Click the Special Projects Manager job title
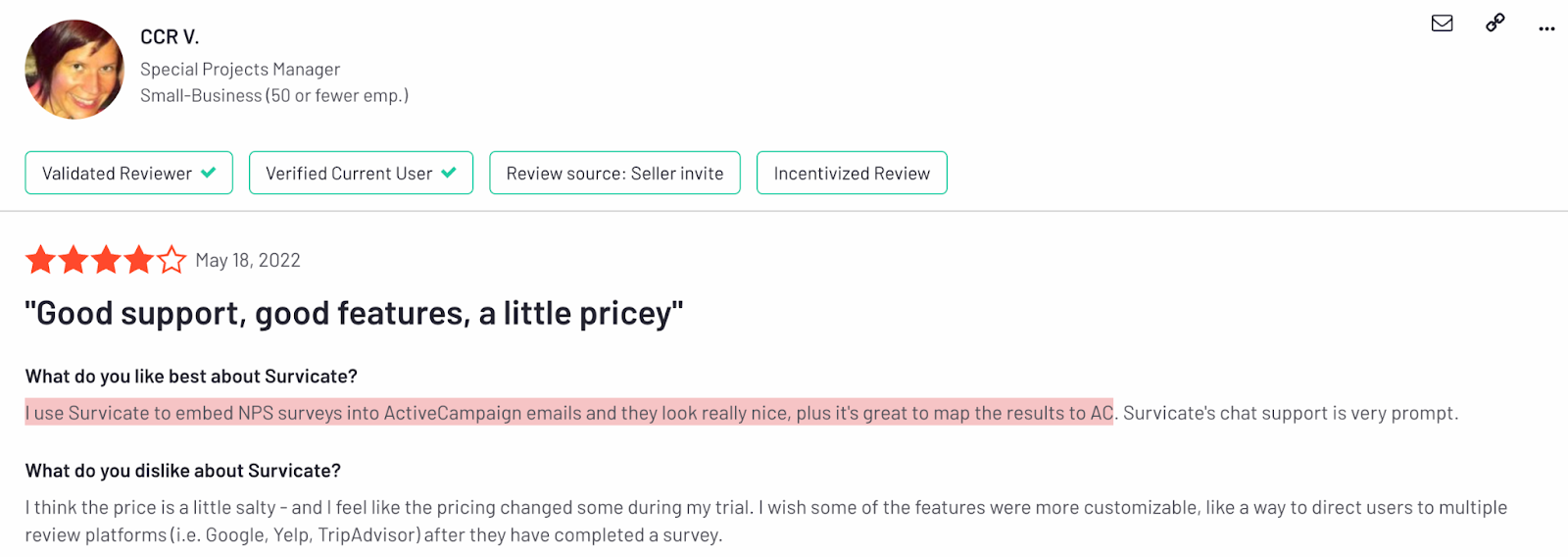 (240, 70)
